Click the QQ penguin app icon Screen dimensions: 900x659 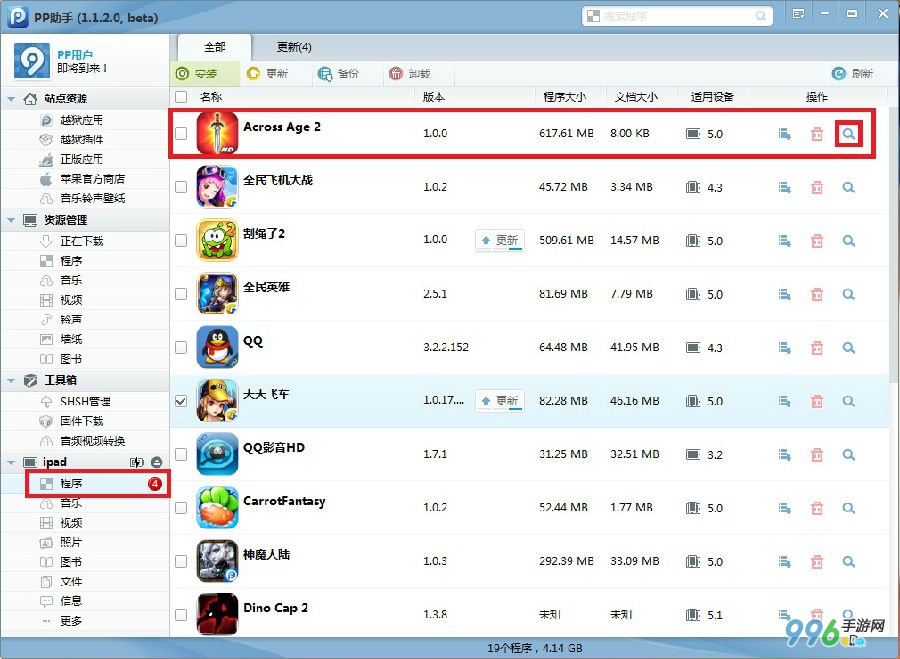217,347
